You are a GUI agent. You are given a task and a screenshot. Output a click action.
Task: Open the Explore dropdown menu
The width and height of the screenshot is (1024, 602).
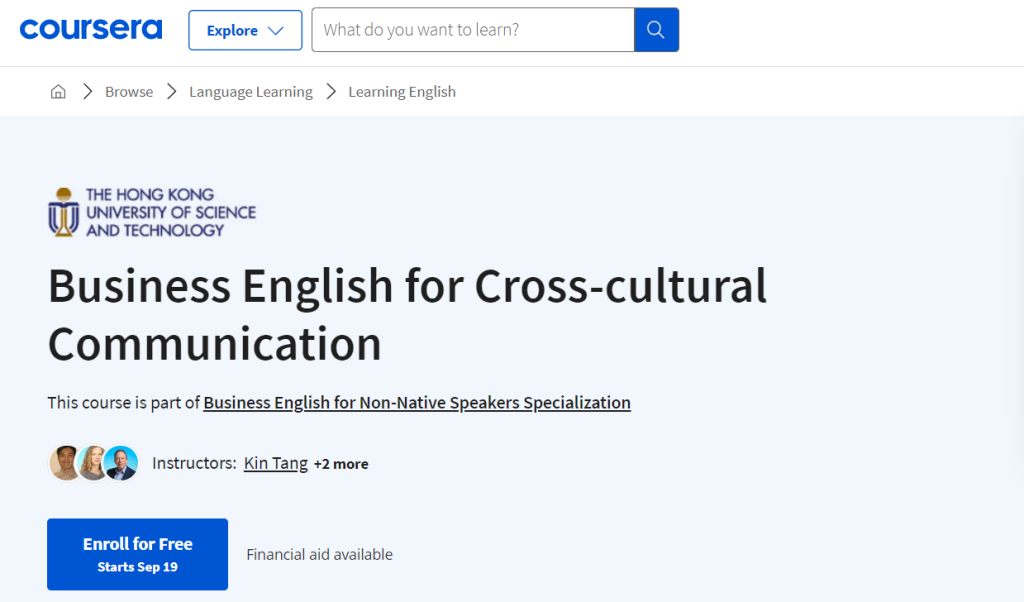coord(245,30)
